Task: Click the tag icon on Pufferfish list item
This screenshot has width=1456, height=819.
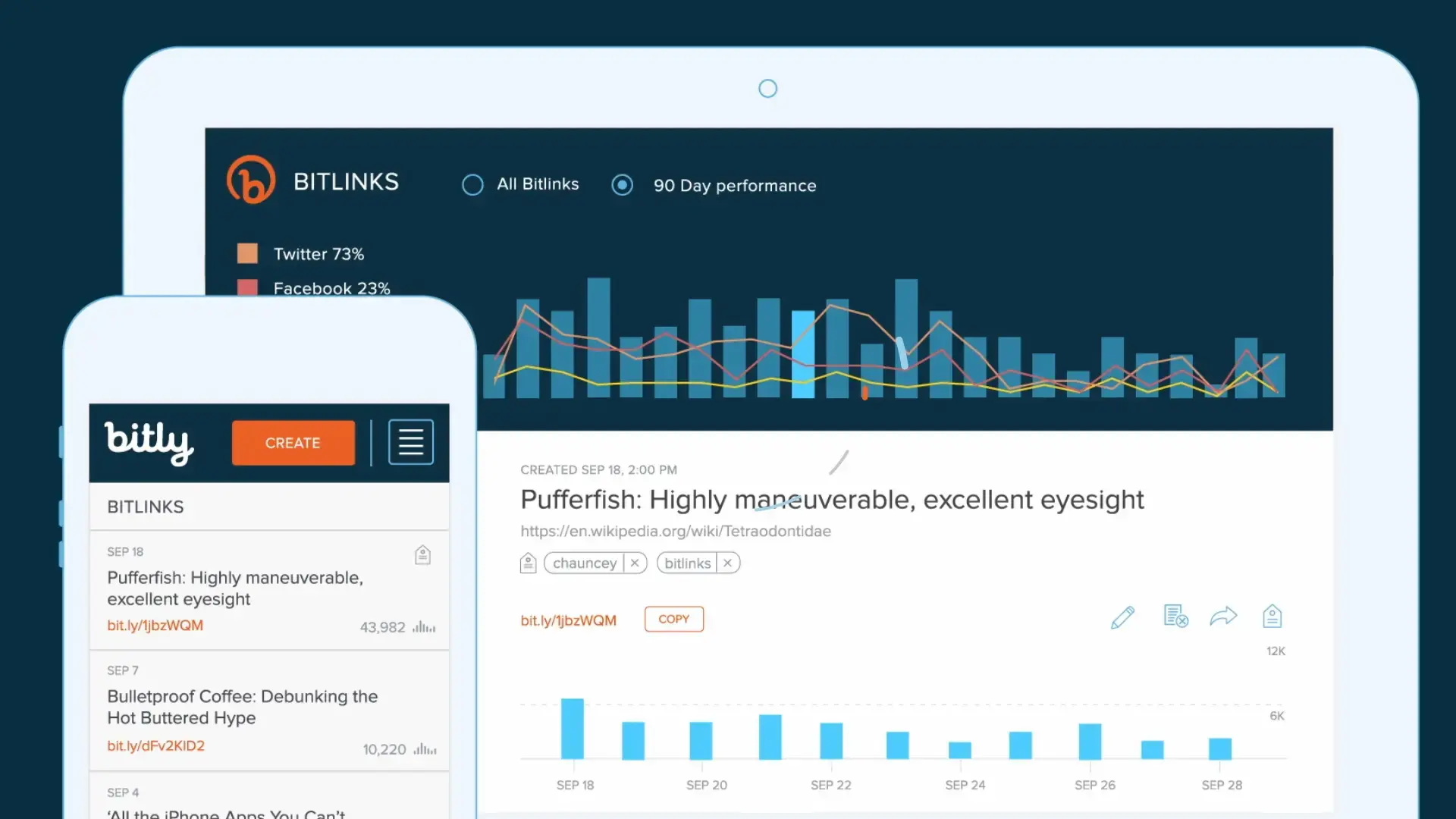Action: [422, 555]
